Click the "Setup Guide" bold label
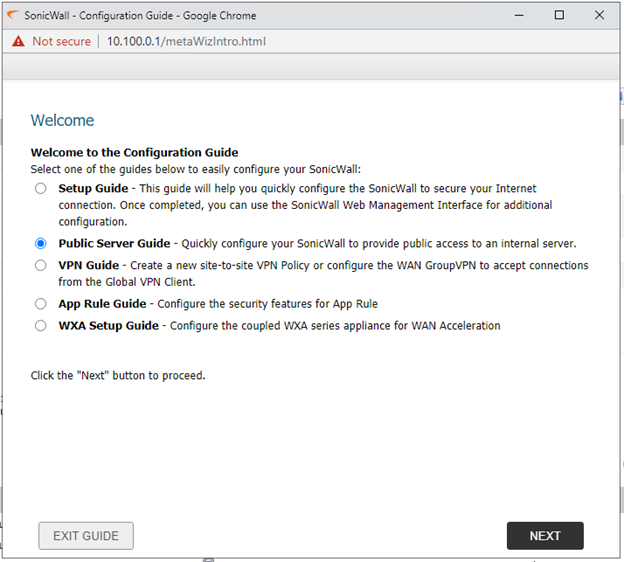The width and height of the screenshot is (624, 562). click(x=94, y=188)
